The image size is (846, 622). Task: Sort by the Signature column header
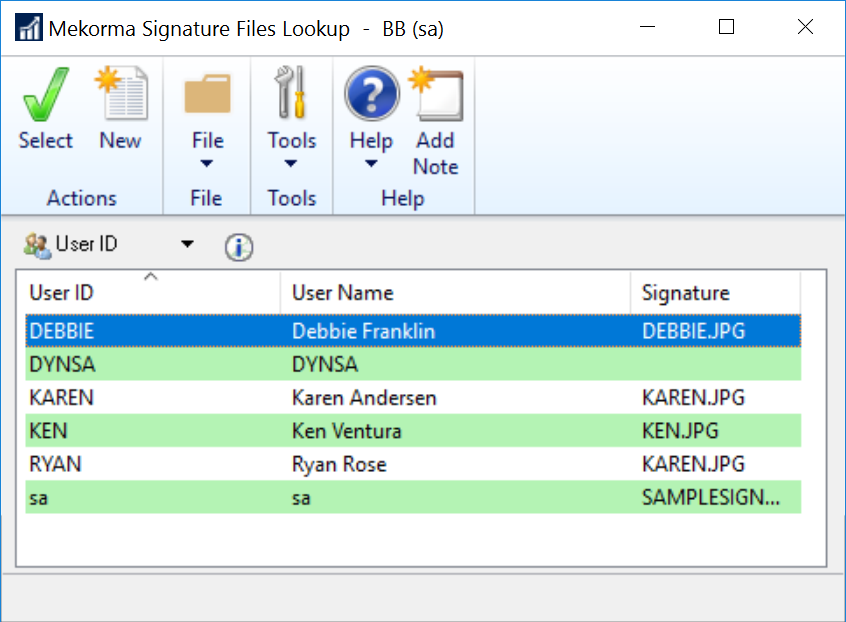675,293
